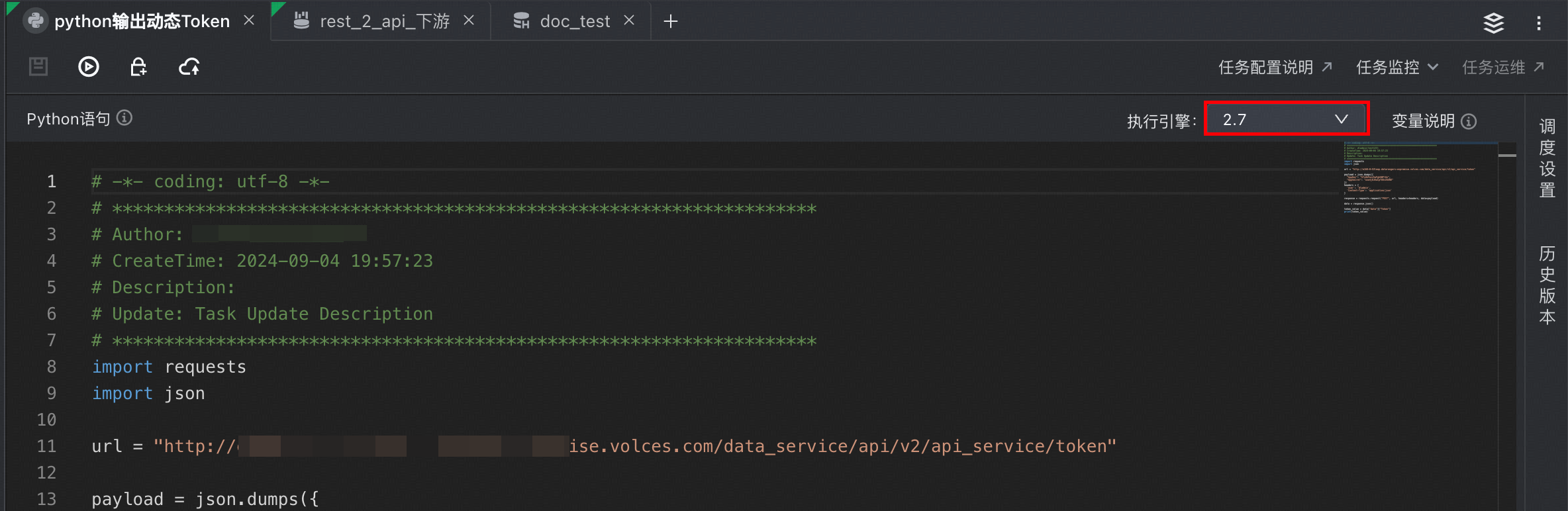Open the 任务配置说明 link

tap(1275, 67)
